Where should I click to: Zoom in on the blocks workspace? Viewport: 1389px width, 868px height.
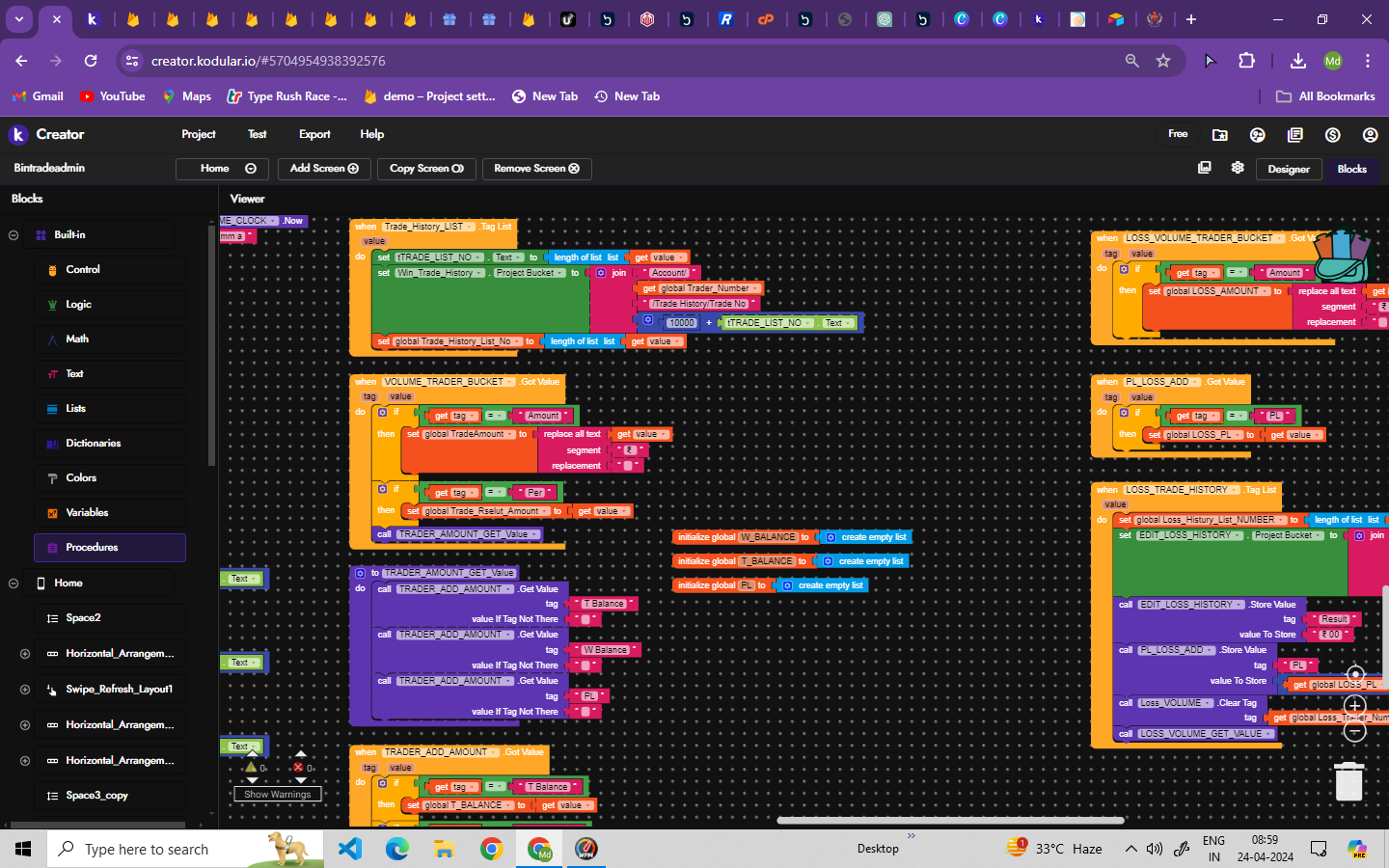click(x=1355, y=706)
